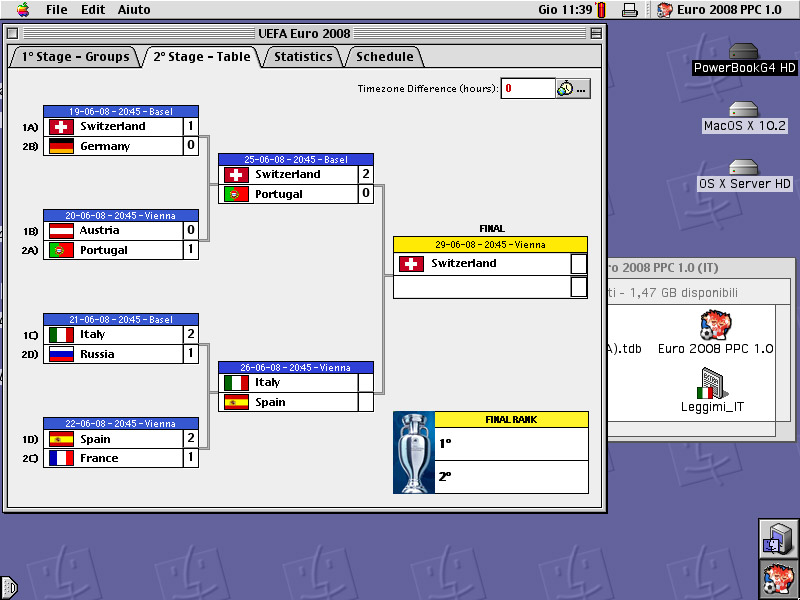Viewport: 800px width, 600px height.
Task: Click Spain's empty score field in the 26-06-08 semifinal
Action: (366, 402)
